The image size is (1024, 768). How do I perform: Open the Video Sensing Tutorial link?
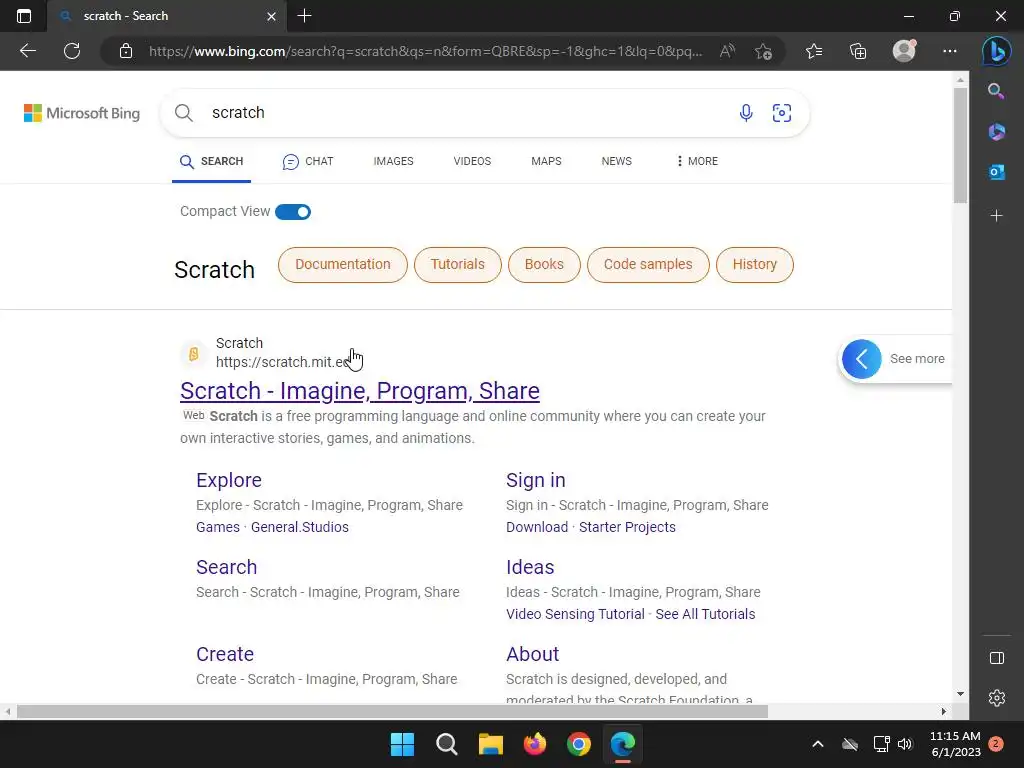(x=575, y=614)
